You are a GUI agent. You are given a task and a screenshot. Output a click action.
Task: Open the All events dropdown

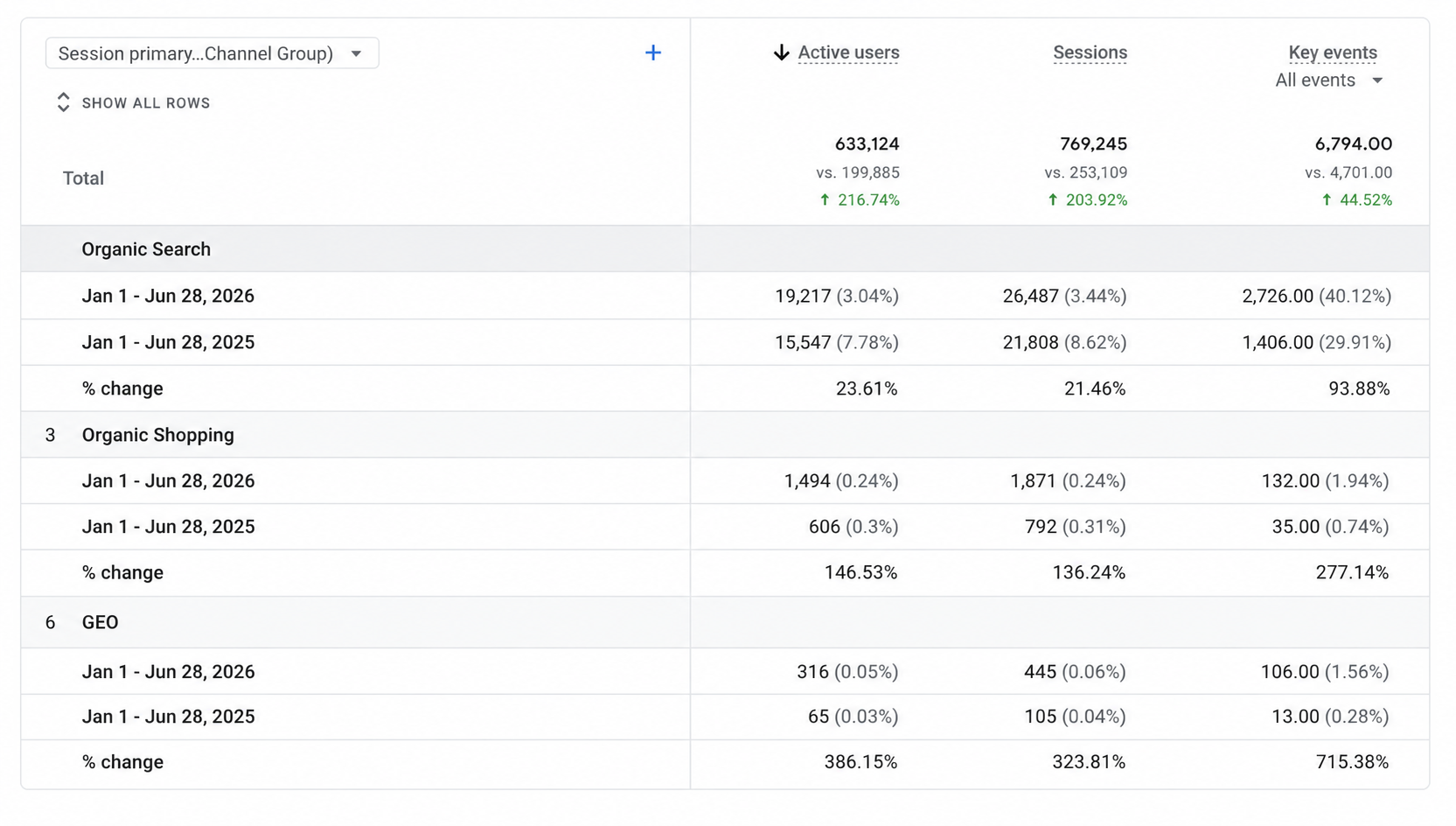click(x=1329, y=80)
